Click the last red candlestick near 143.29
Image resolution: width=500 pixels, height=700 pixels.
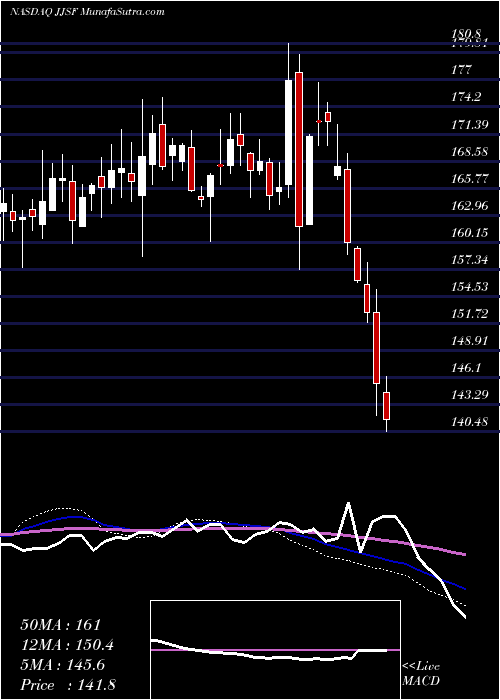(x=387, y=406)
